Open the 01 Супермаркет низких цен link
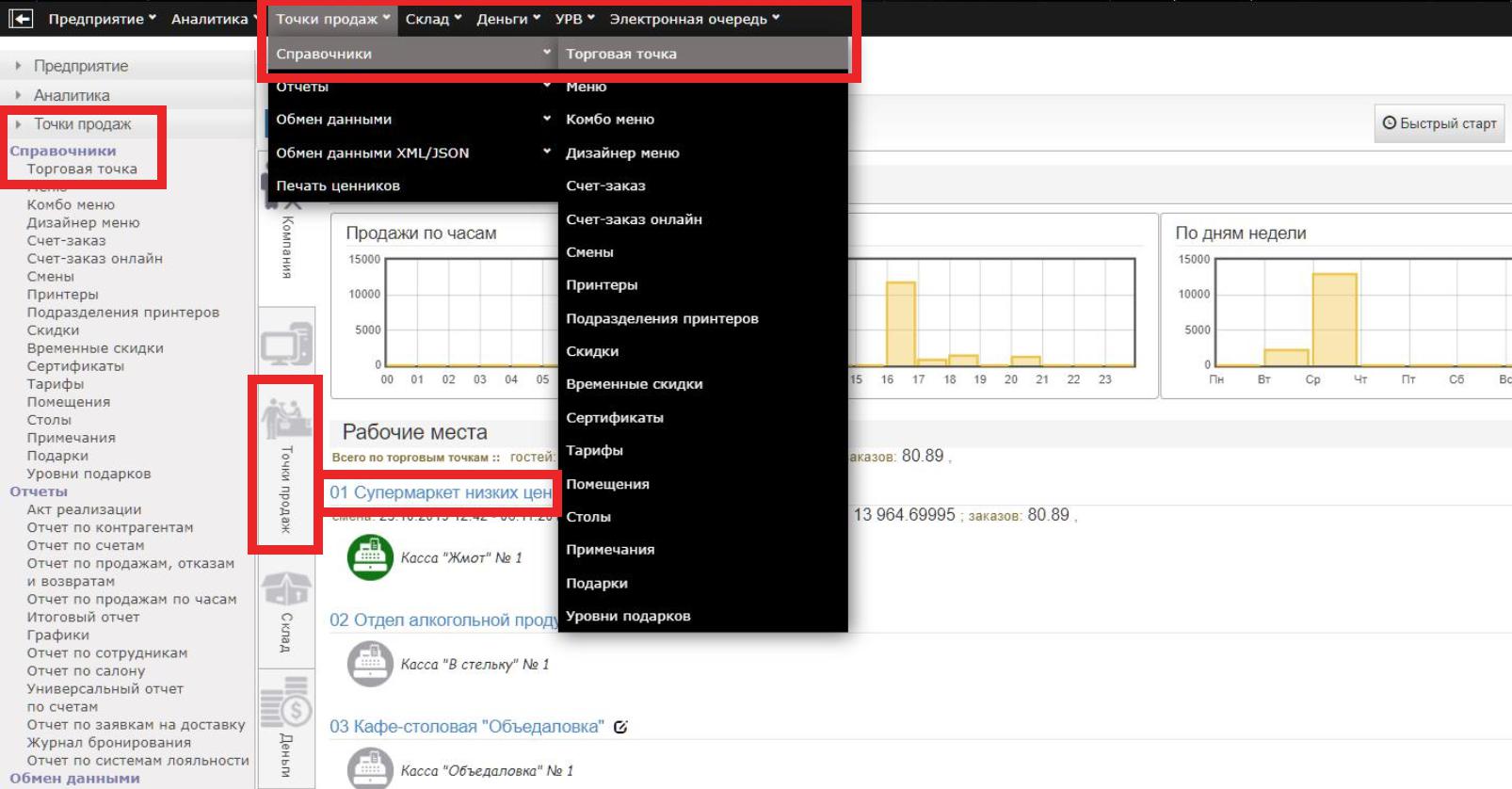 tap(440, 492)
